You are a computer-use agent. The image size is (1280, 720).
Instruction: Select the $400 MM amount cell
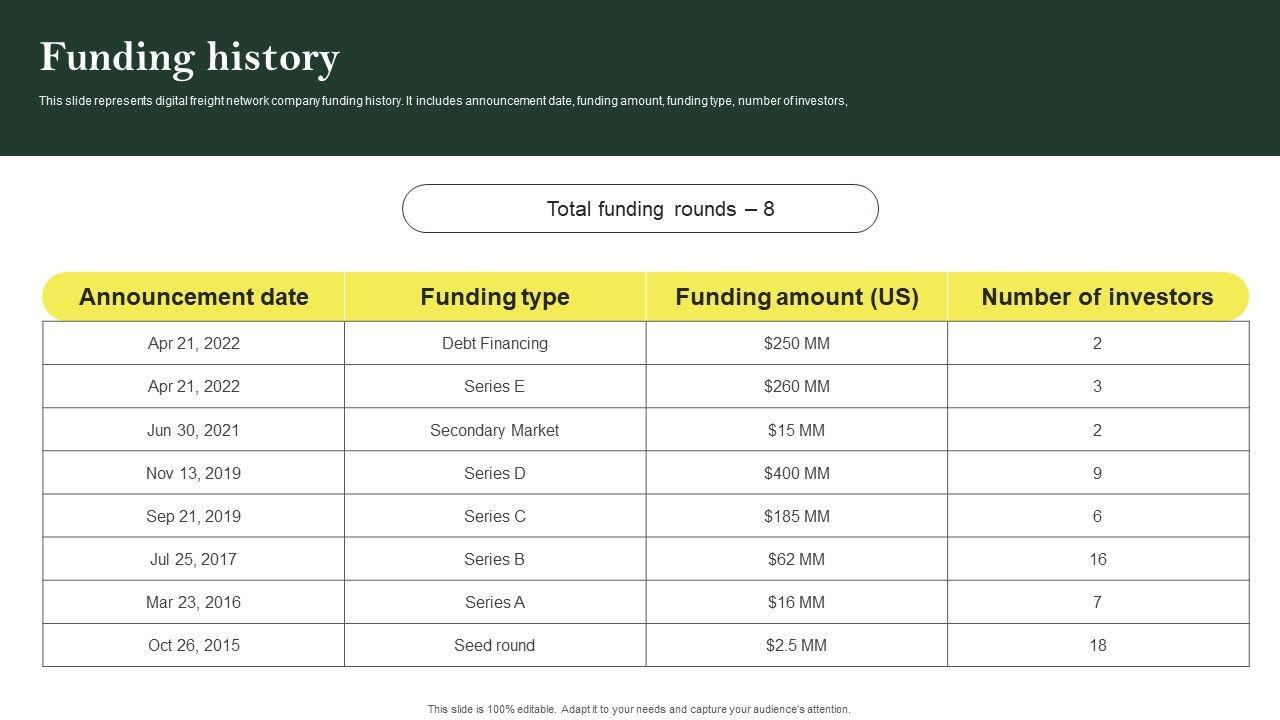click(797, 473)
